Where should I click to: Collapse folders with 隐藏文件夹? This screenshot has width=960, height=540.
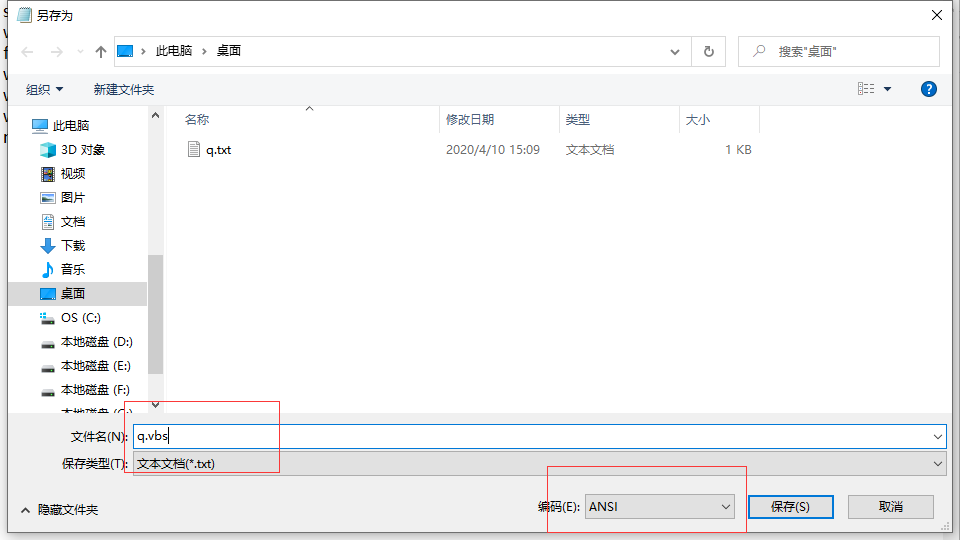59,510
